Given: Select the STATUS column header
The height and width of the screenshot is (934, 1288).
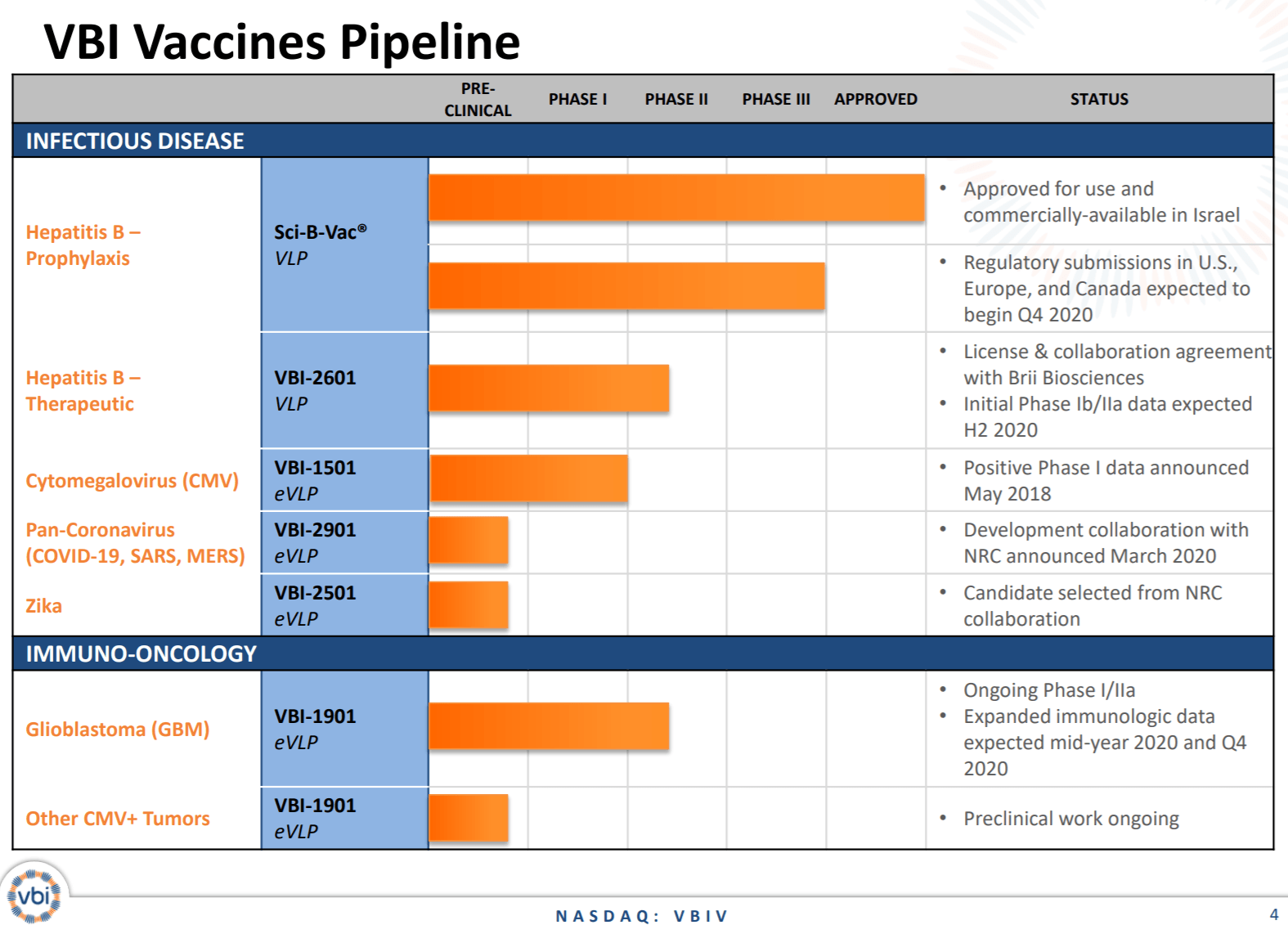Looking at the screenshot, I should [1099, 99].
